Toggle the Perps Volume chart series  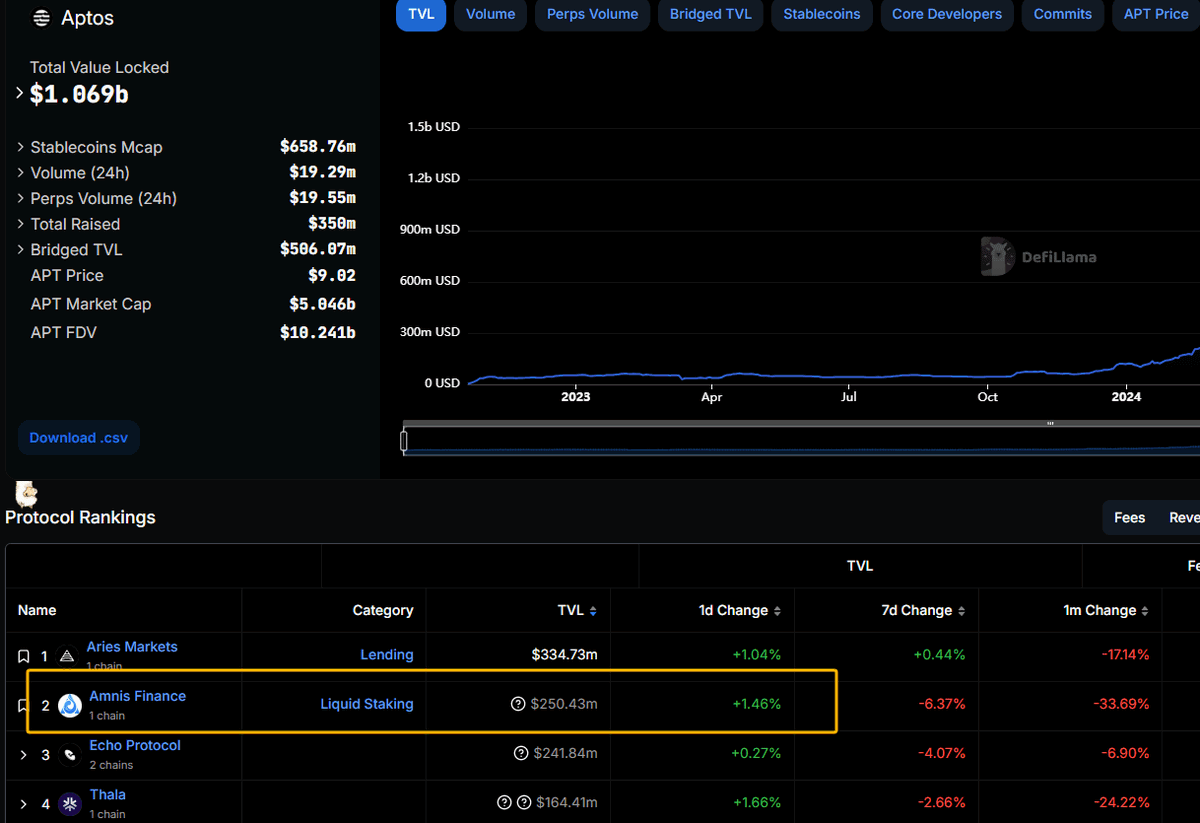pyautogui.click(x=593, y=14)
